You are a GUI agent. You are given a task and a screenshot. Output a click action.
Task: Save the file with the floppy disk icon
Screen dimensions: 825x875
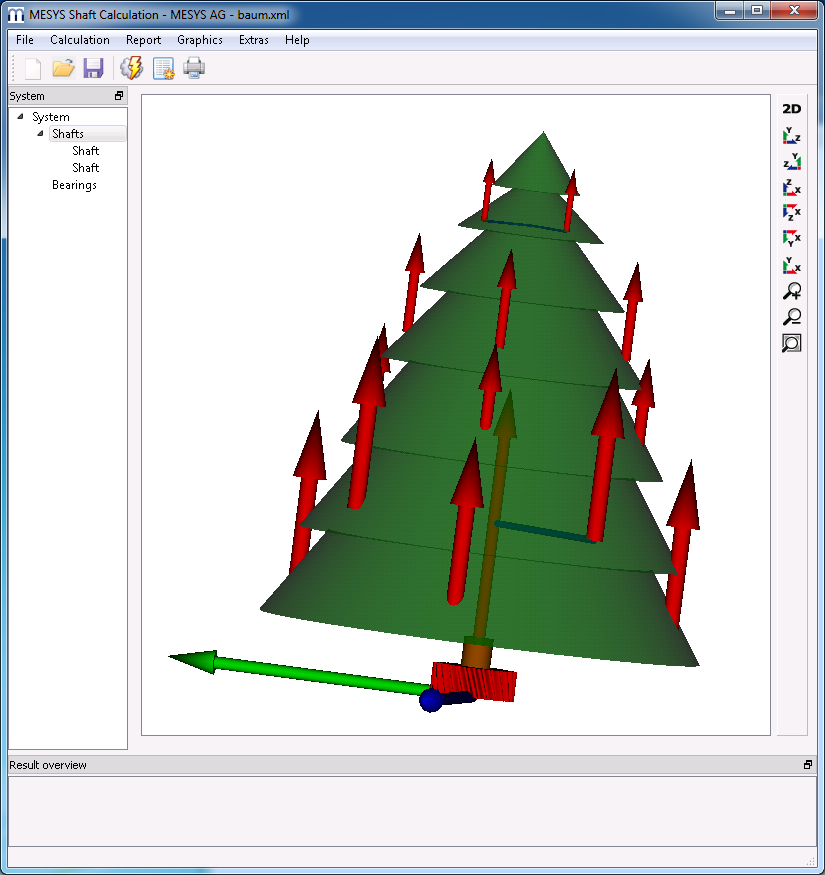[93, 68]
